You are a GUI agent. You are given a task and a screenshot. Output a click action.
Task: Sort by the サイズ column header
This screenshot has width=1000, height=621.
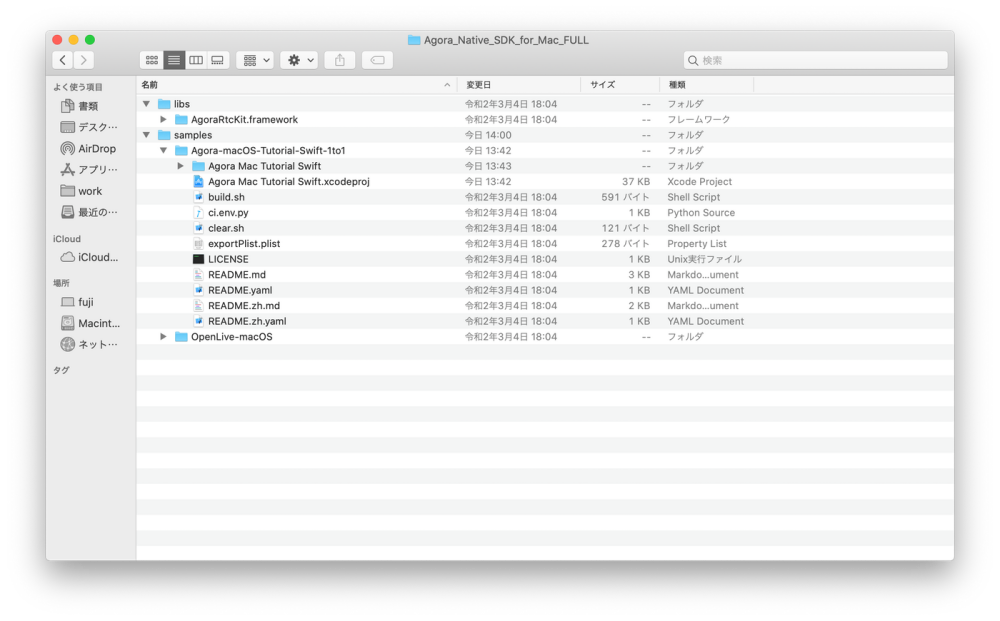pos(620,85)
